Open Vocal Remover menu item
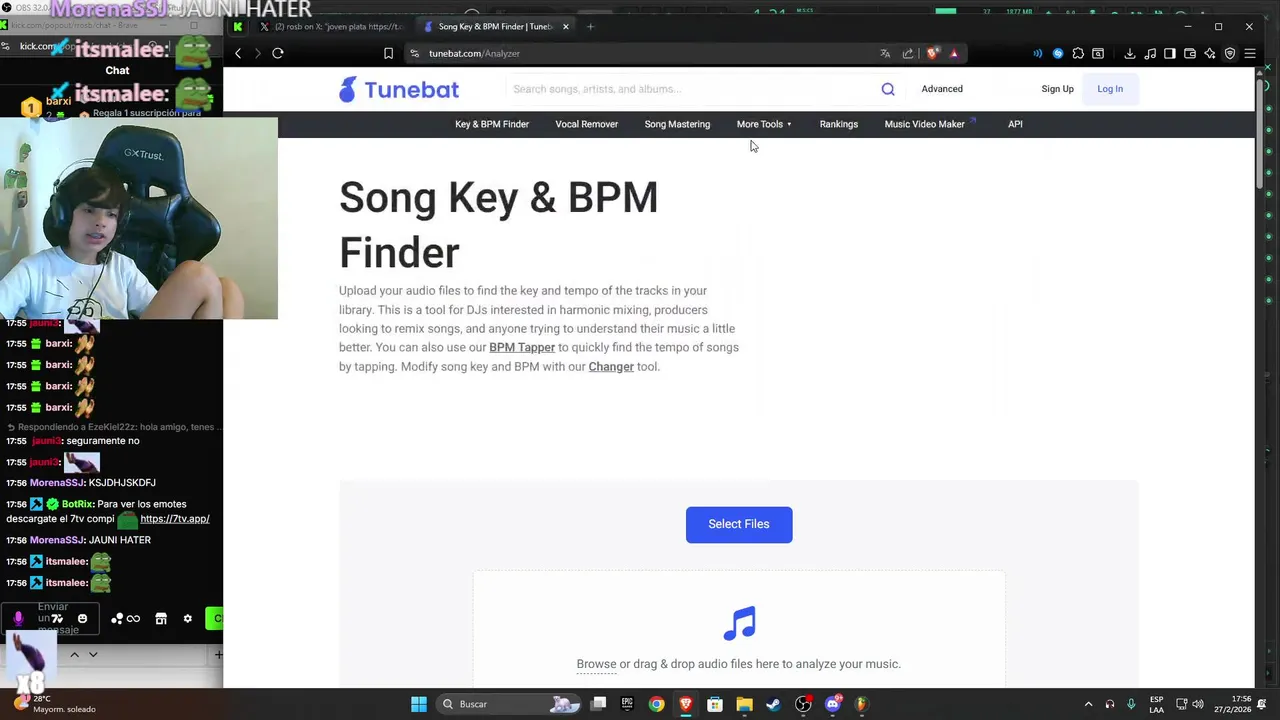This screenshot has width=1280, height=720. point(587,124)
